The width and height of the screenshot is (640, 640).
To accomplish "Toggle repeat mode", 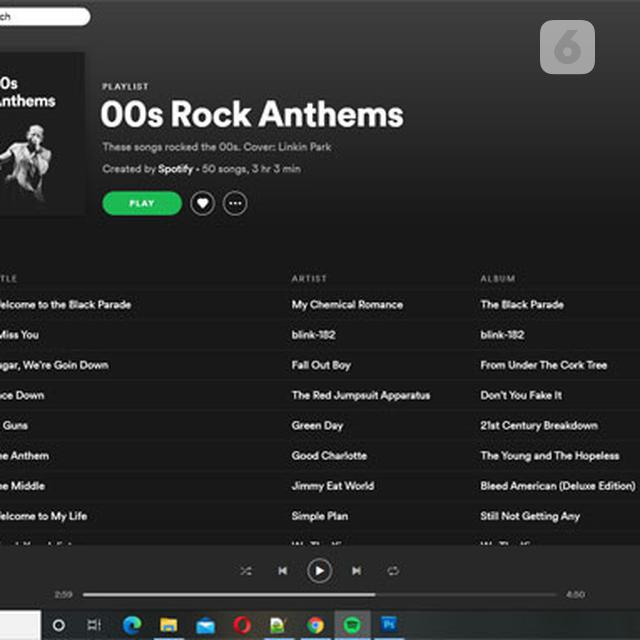I will coord(393,571).
